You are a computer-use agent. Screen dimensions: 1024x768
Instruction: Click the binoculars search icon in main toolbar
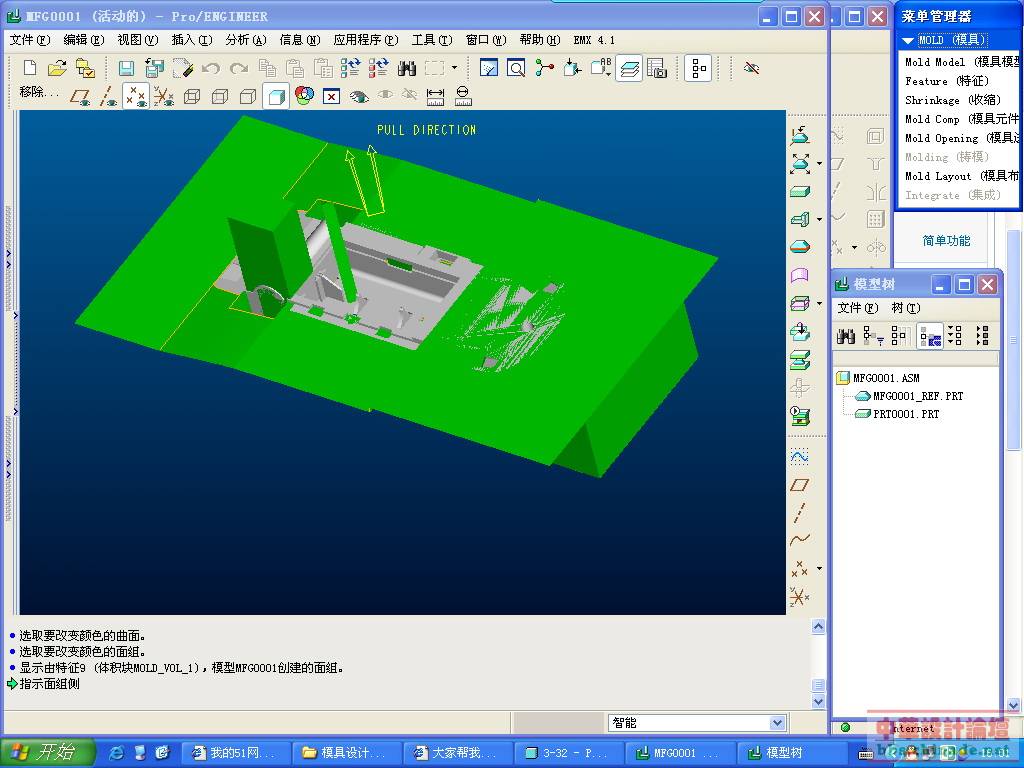pos(407,68)
